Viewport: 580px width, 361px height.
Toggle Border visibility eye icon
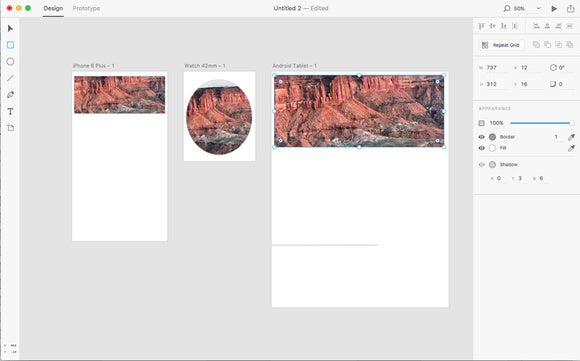click(481, 137)
